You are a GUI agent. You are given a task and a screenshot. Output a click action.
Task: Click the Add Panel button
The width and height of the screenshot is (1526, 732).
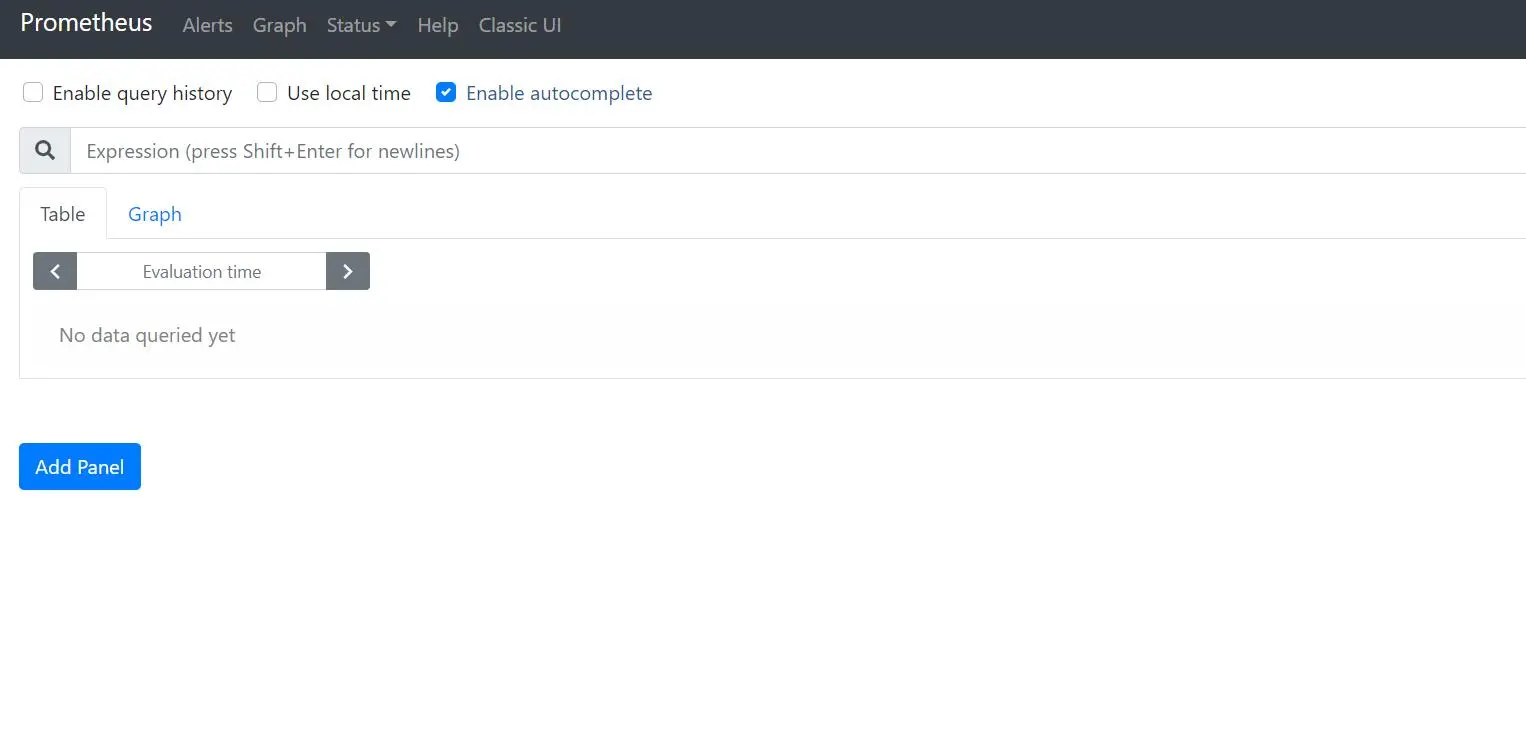coord(80,467)
